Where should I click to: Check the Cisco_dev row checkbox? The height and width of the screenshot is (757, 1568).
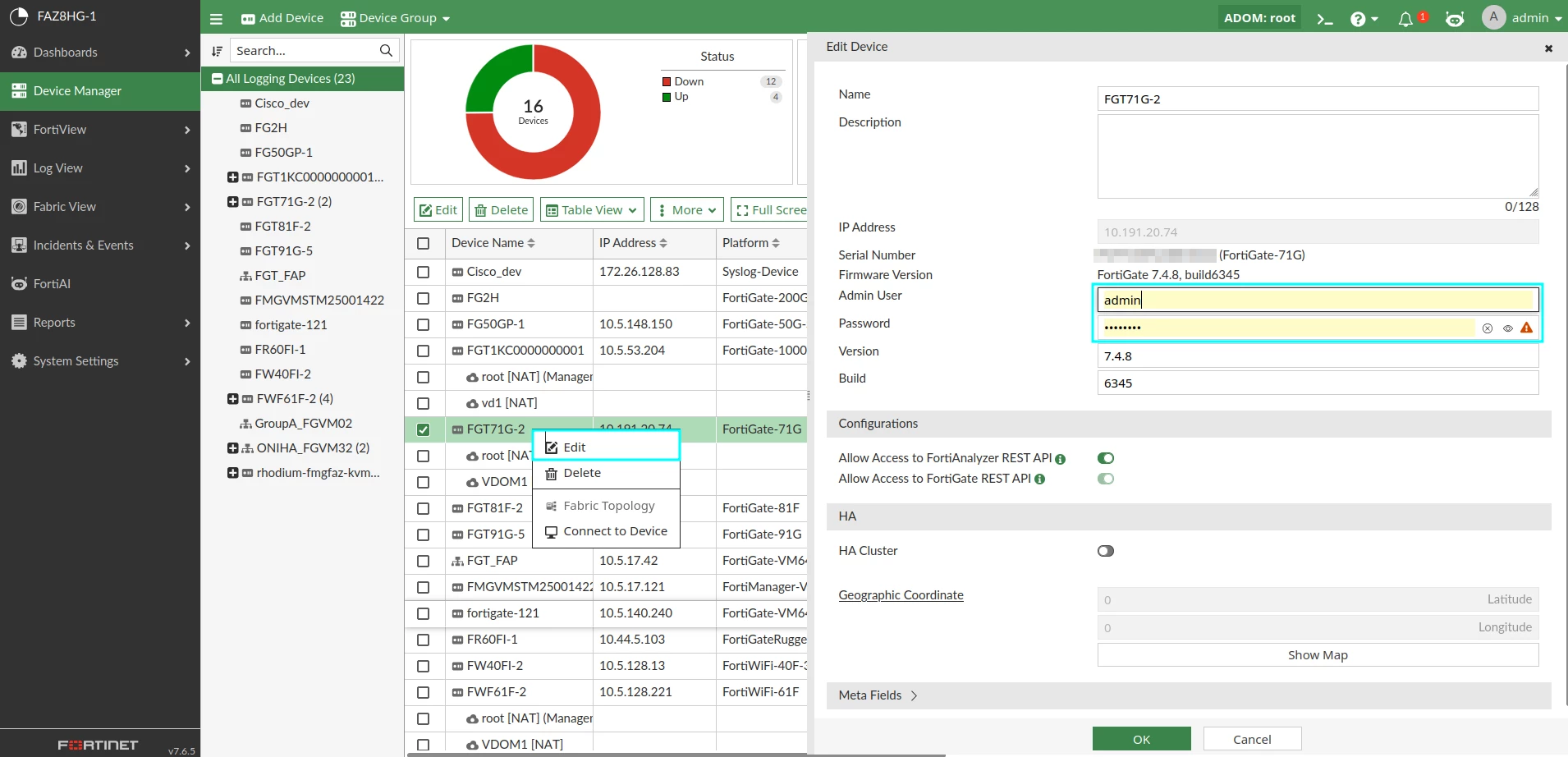[424, 272]
